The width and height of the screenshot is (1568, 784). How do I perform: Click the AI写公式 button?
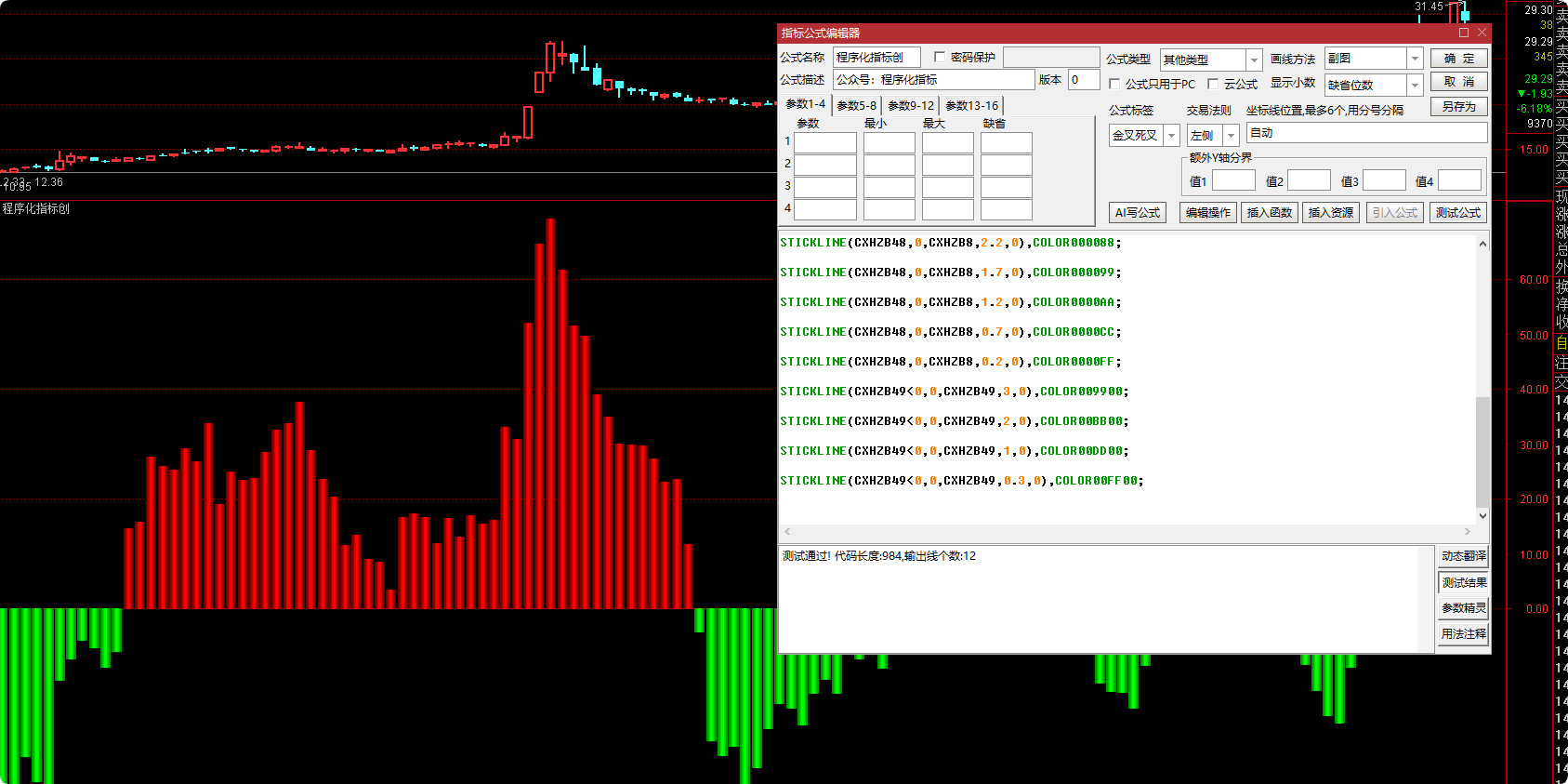click(x=1138, y=213)
